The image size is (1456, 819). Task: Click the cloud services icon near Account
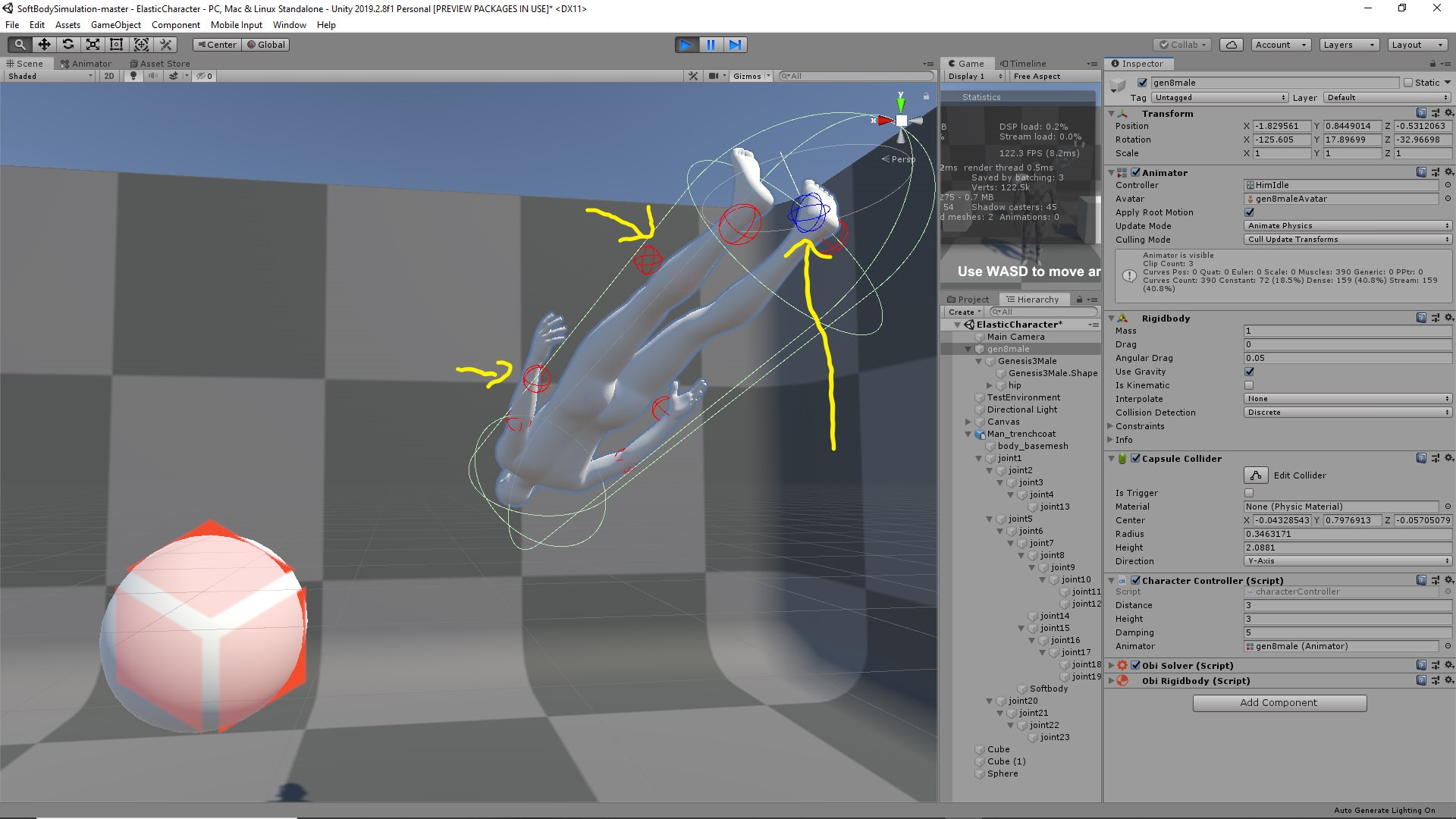pos(1231,44)
